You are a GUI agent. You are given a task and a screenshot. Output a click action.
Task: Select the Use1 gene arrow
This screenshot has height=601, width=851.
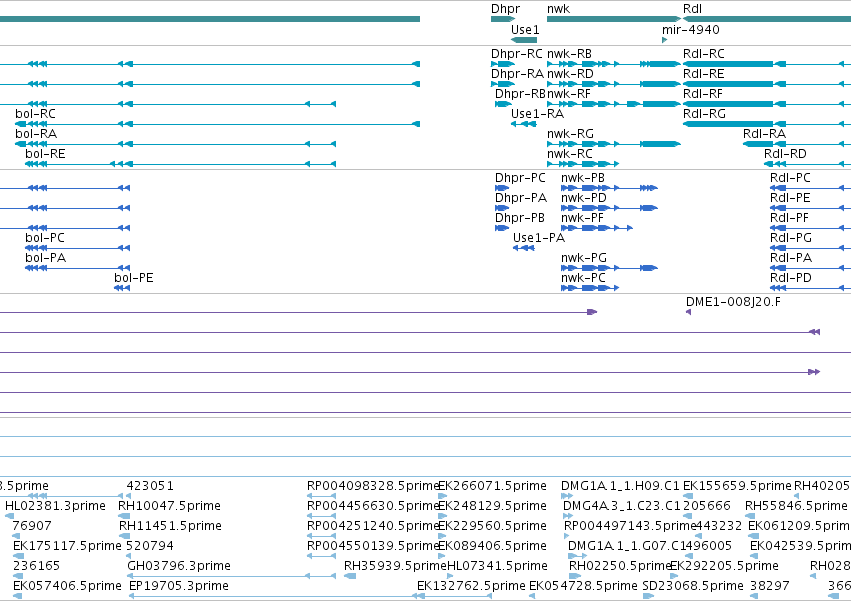click(x=524, y=40)
